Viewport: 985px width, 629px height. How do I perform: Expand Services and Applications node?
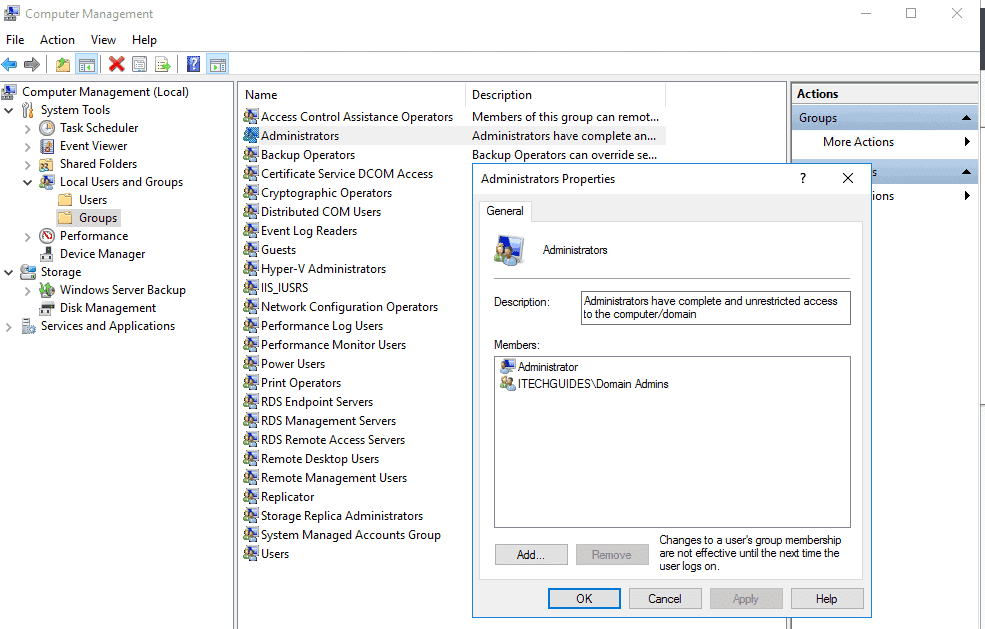point(8,325)
